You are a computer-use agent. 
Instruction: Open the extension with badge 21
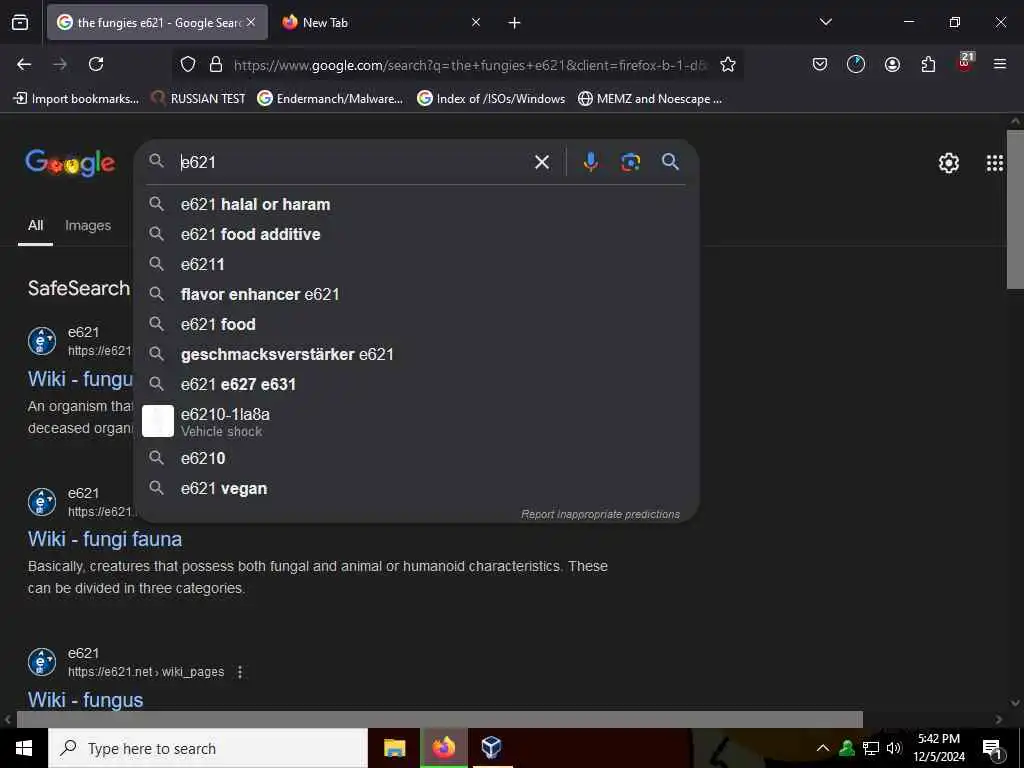point(965,63)
